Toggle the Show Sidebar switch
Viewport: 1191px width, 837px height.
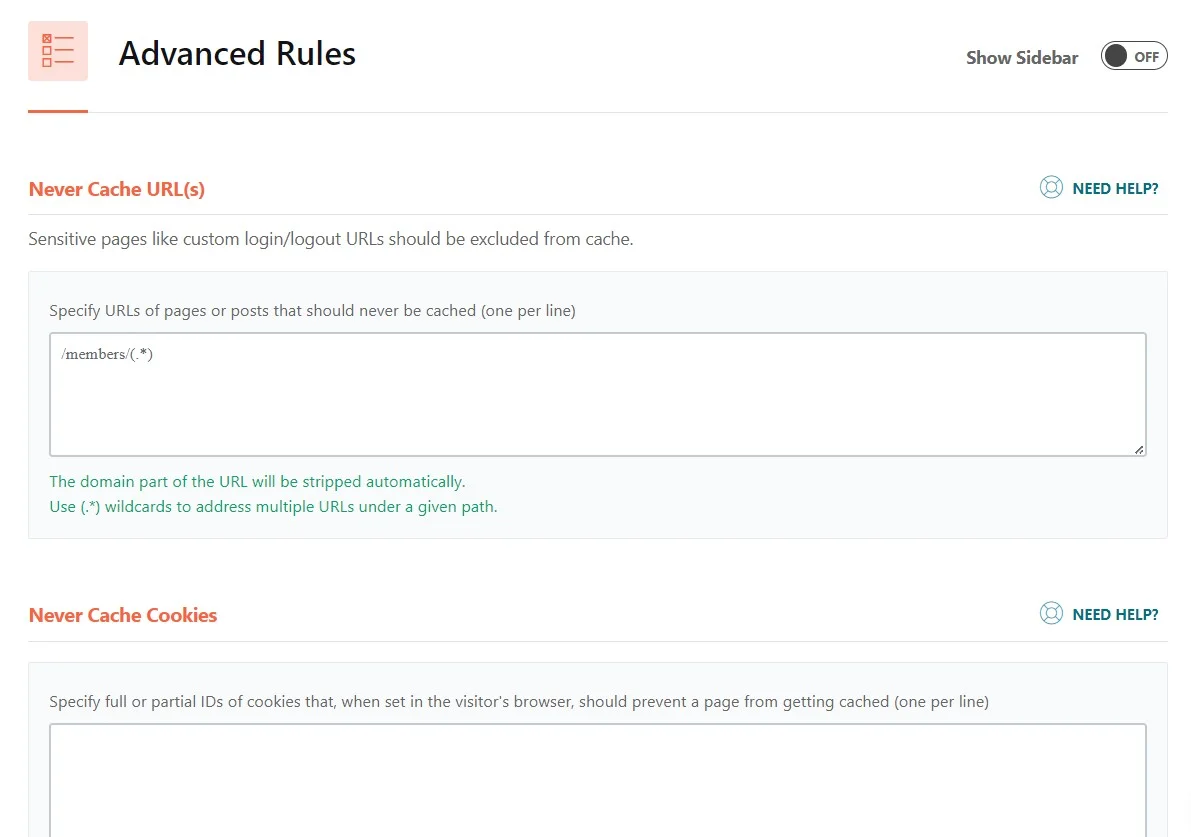tap(1133, 56)
